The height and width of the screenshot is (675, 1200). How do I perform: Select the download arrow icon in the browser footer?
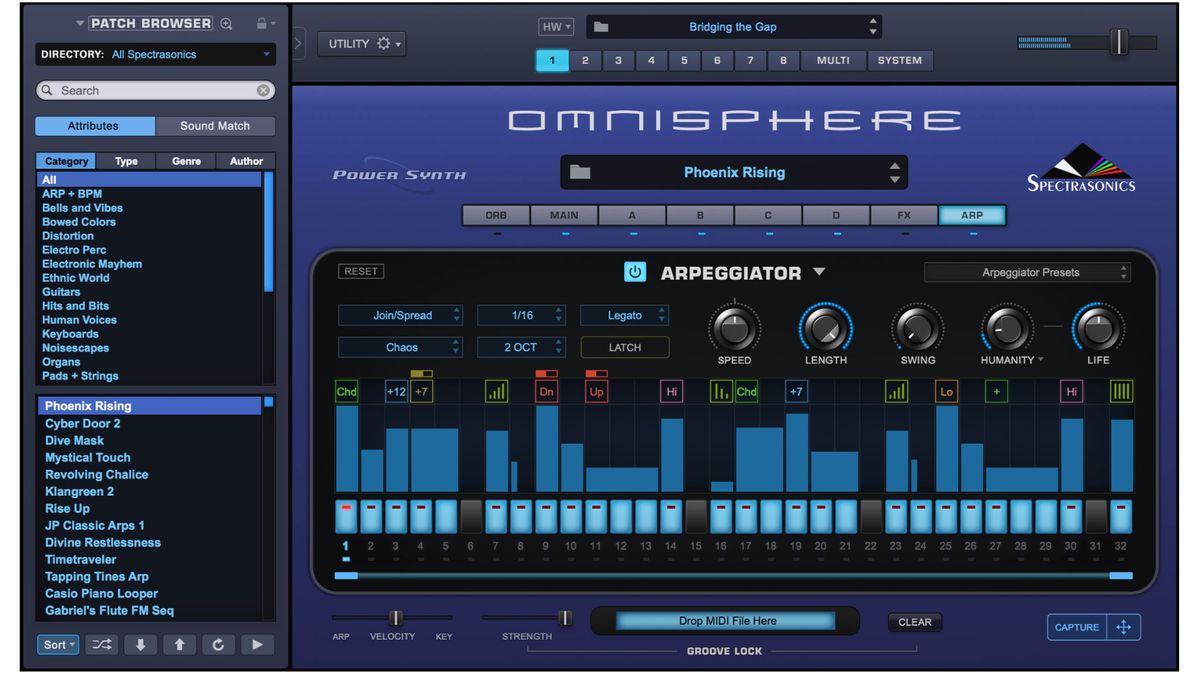(140, 644)
